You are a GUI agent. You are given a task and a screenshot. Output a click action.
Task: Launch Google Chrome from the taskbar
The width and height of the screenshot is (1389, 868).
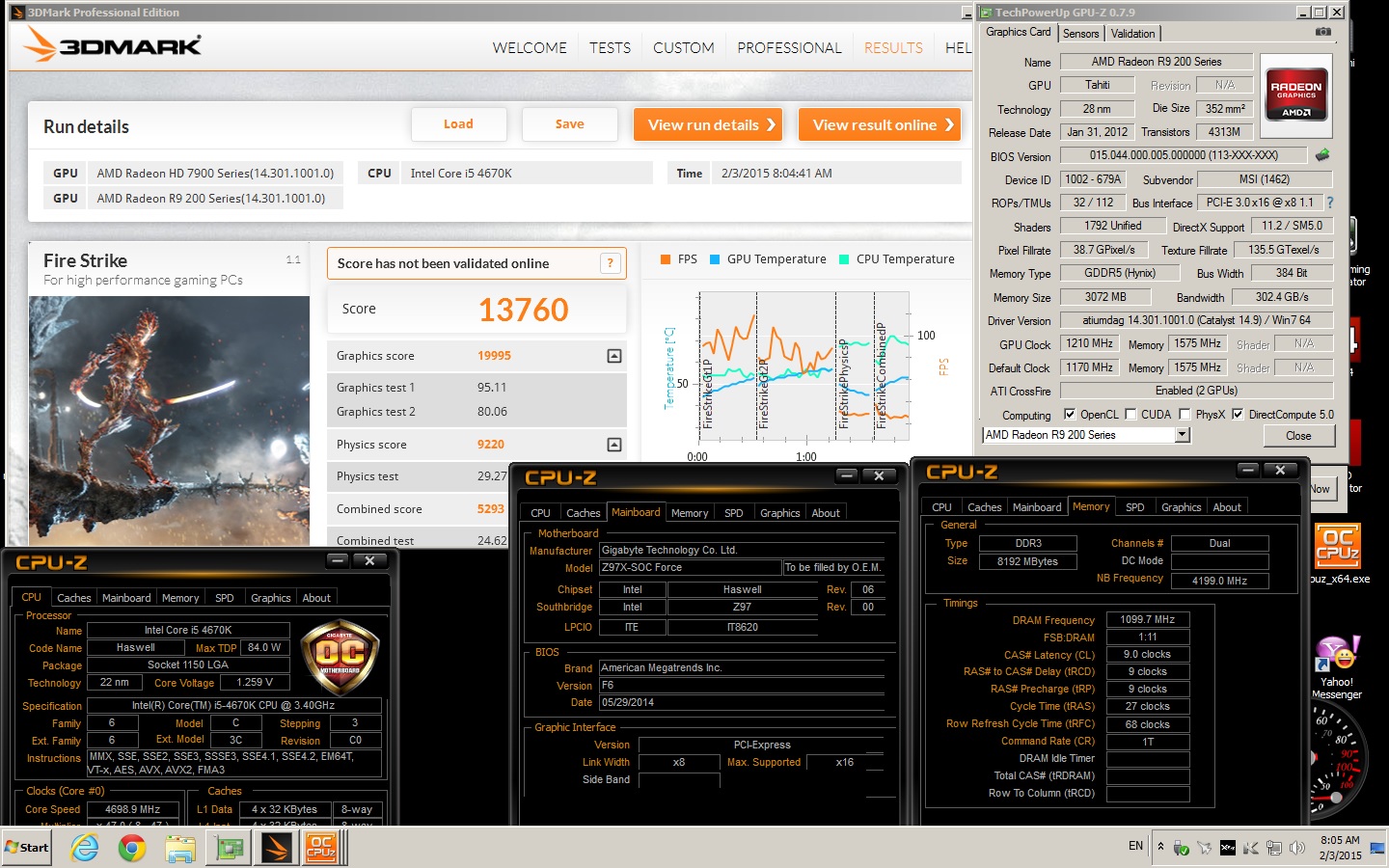pos(132,848)
